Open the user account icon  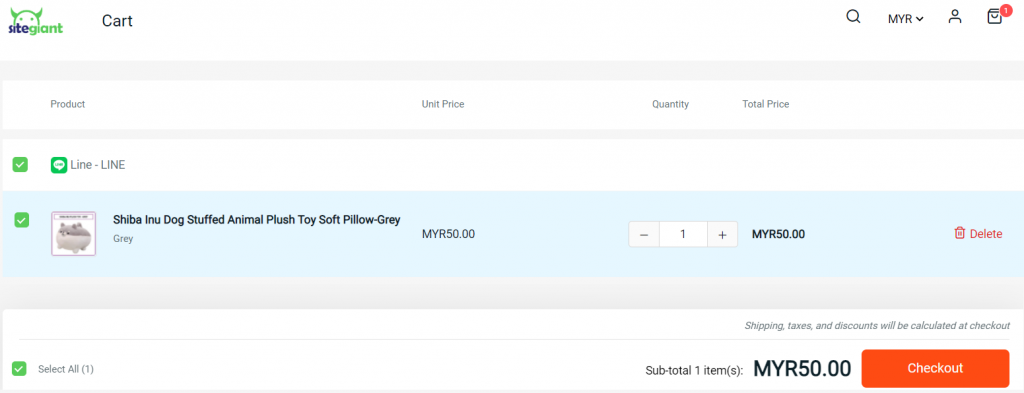955,17
